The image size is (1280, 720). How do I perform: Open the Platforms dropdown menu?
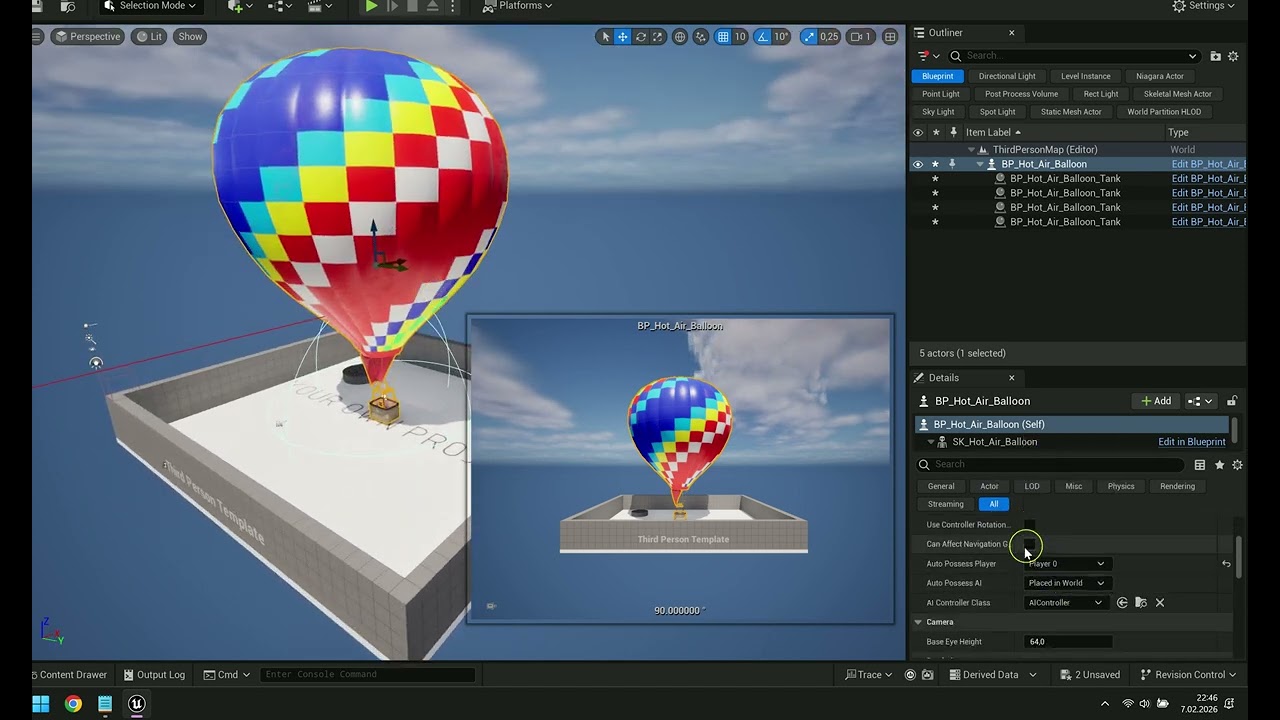click(x=517, y=6)
